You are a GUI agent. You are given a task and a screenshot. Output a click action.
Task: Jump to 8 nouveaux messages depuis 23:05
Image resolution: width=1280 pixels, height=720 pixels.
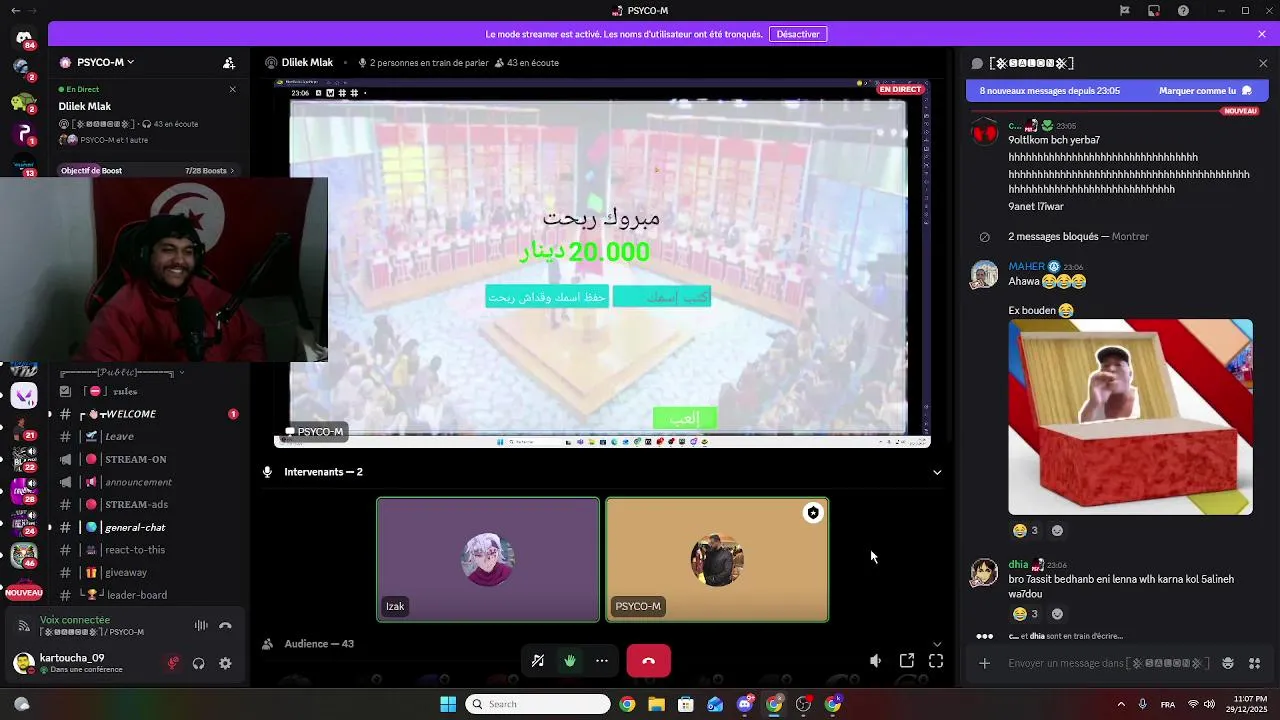point(1050,91)
